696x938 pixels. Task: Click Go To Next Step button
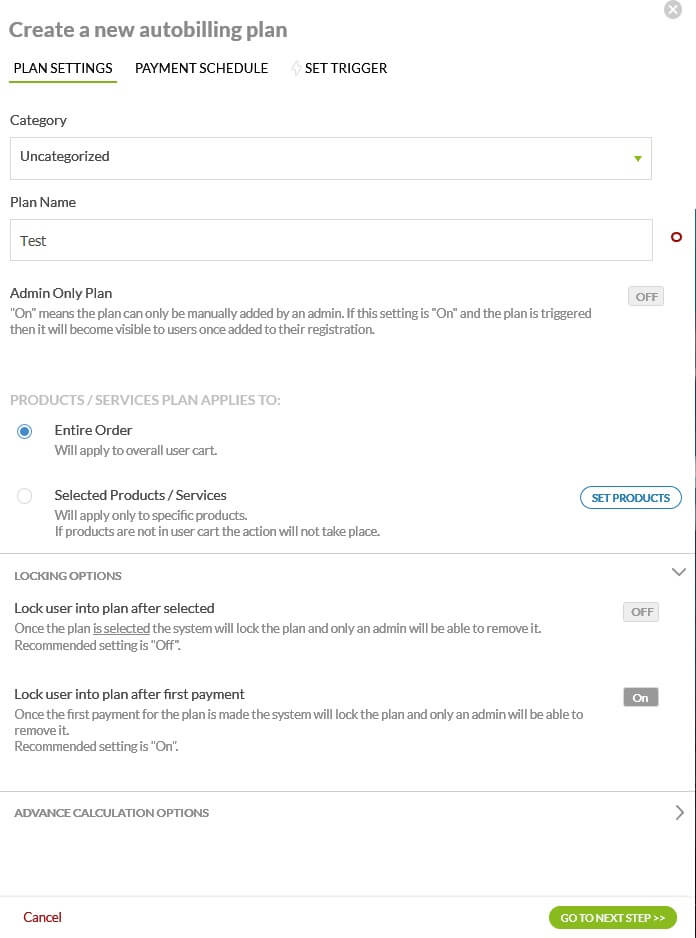click(x=612, y=917)
